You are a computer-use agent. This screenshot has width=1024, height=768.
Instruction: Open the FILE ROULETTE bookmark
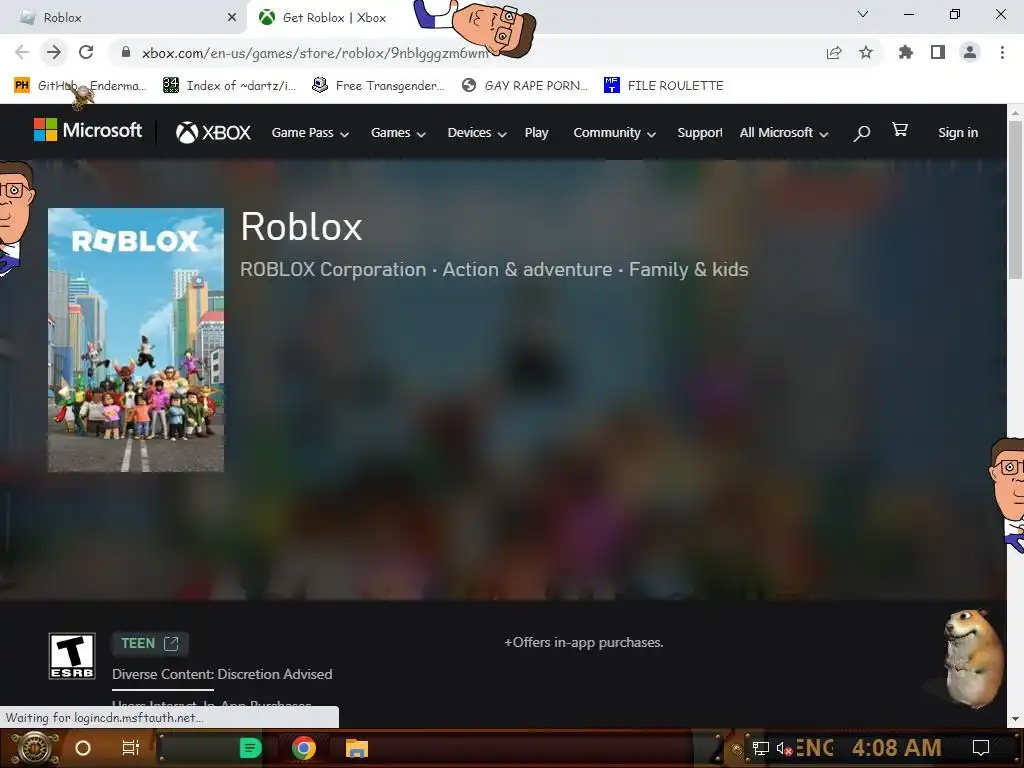click(664, 86)
